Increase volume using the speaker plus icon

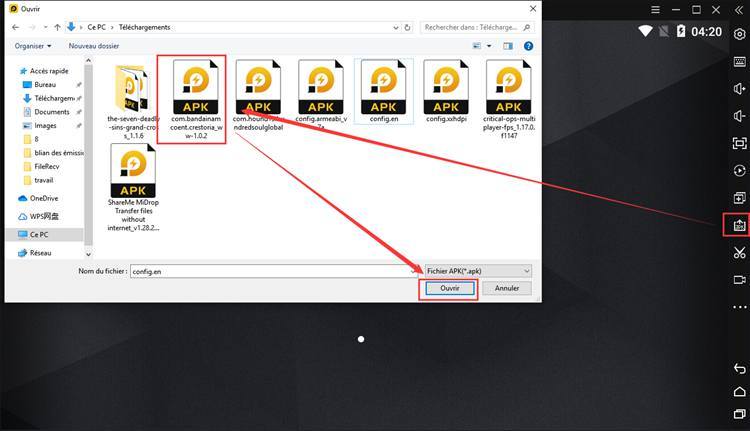(739, 88)
